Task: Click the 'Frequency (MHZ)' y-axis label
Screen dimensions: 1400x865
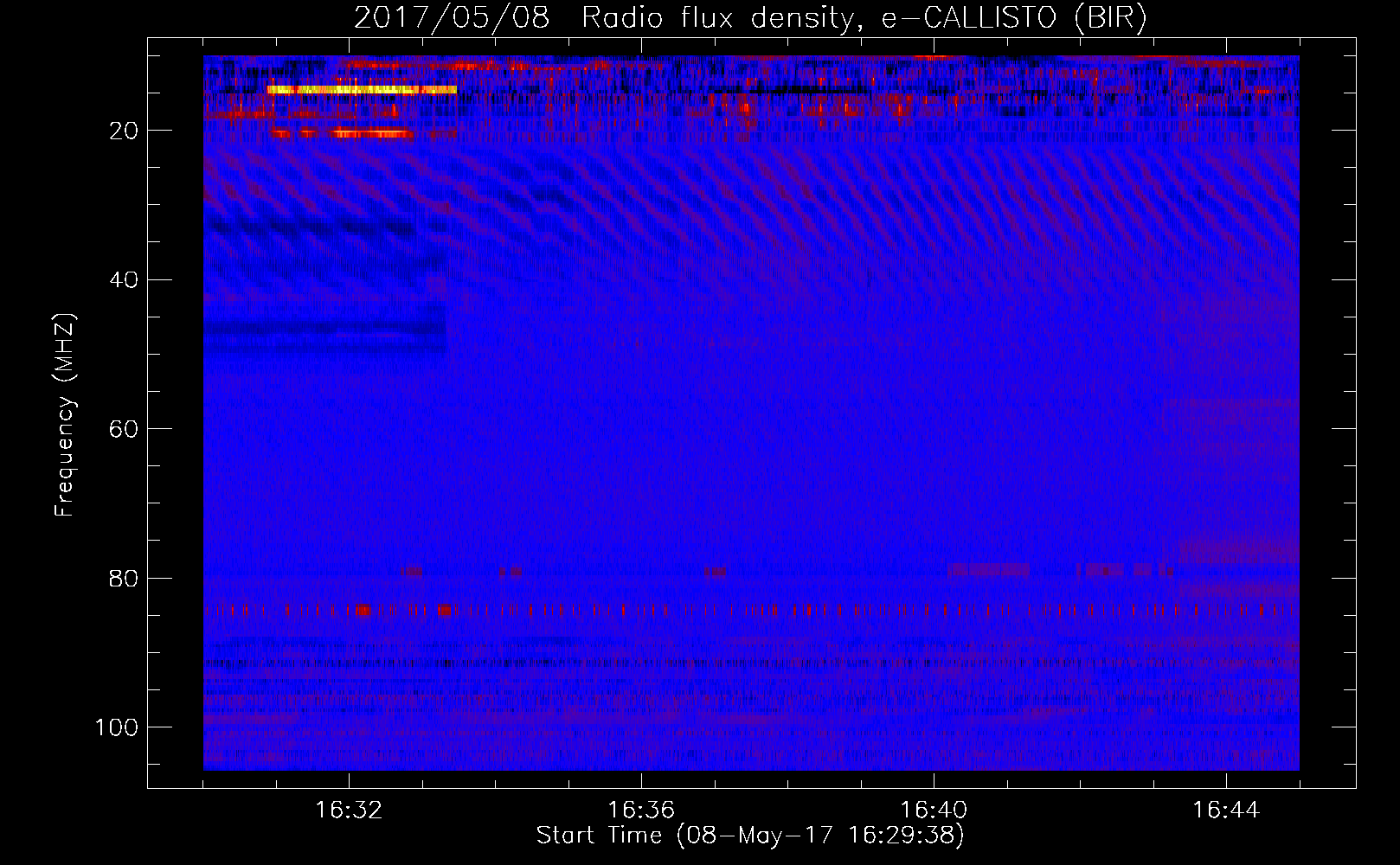Action: click(x=65, y=415)
